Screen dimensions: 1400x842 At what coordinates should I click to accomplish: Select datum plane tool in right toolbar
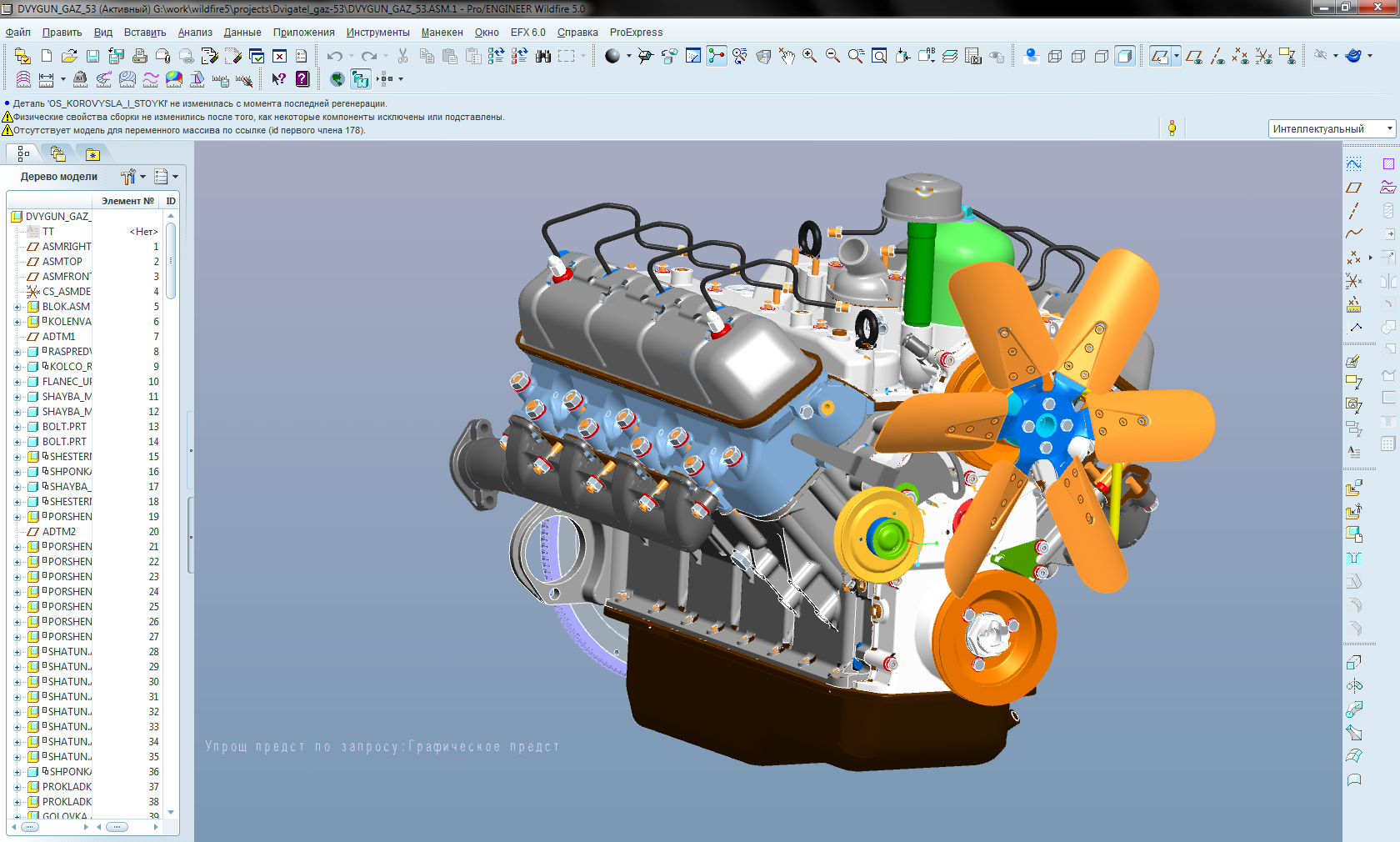coord(1354,188)
